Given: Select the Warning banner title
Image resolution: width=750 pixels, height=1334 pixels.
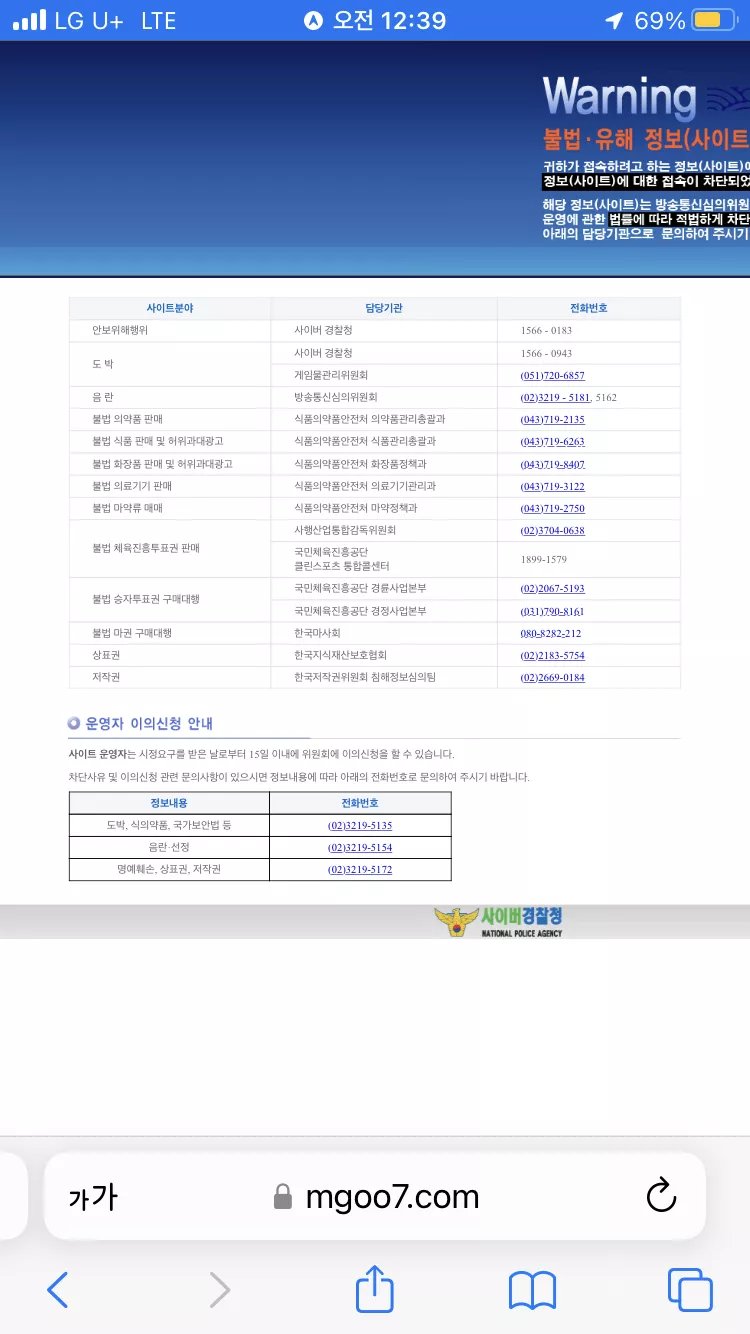Looking at the screenshot, I should (x=619, y=98).
